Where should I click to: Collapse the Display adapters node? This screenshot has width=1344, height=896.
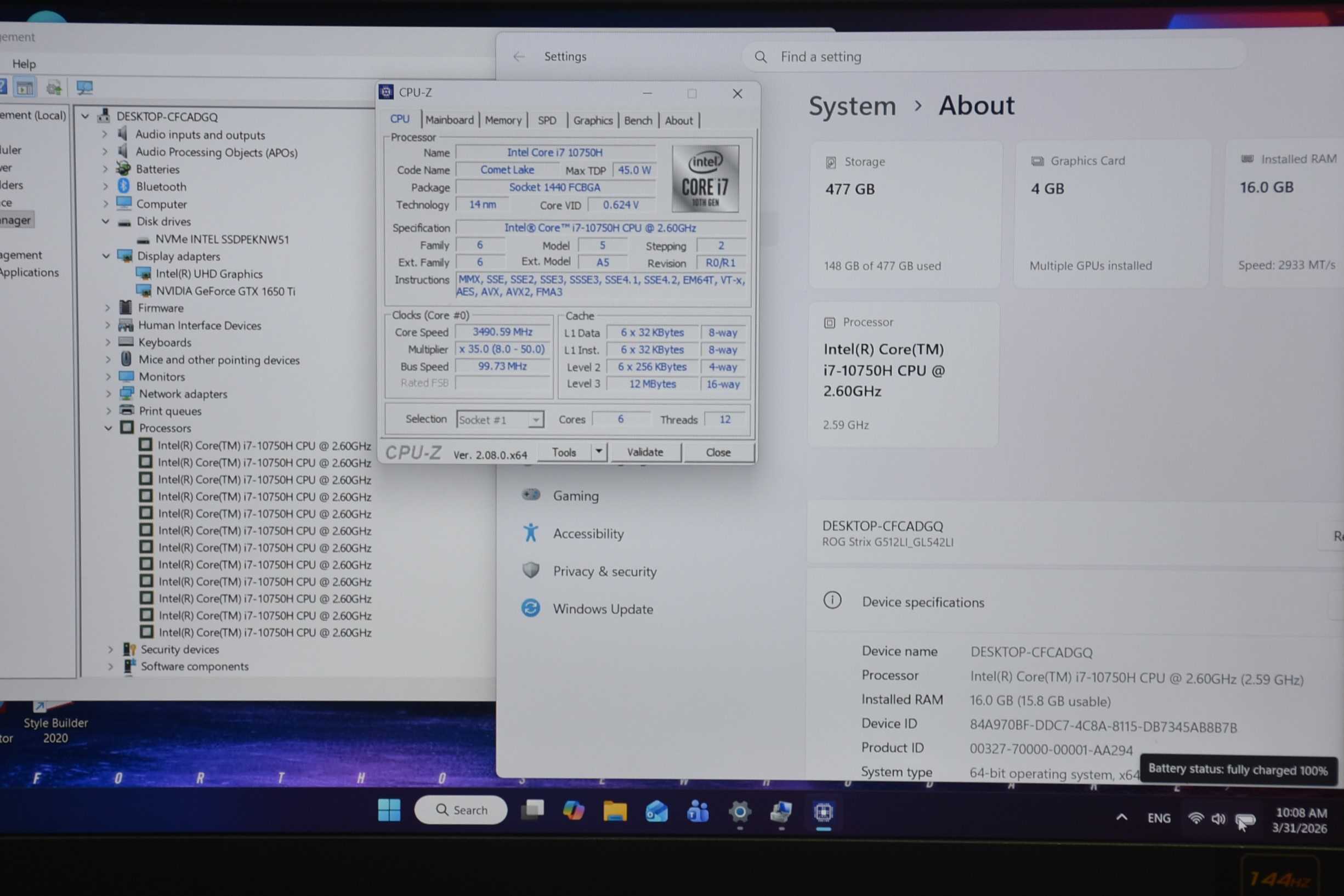106,256
